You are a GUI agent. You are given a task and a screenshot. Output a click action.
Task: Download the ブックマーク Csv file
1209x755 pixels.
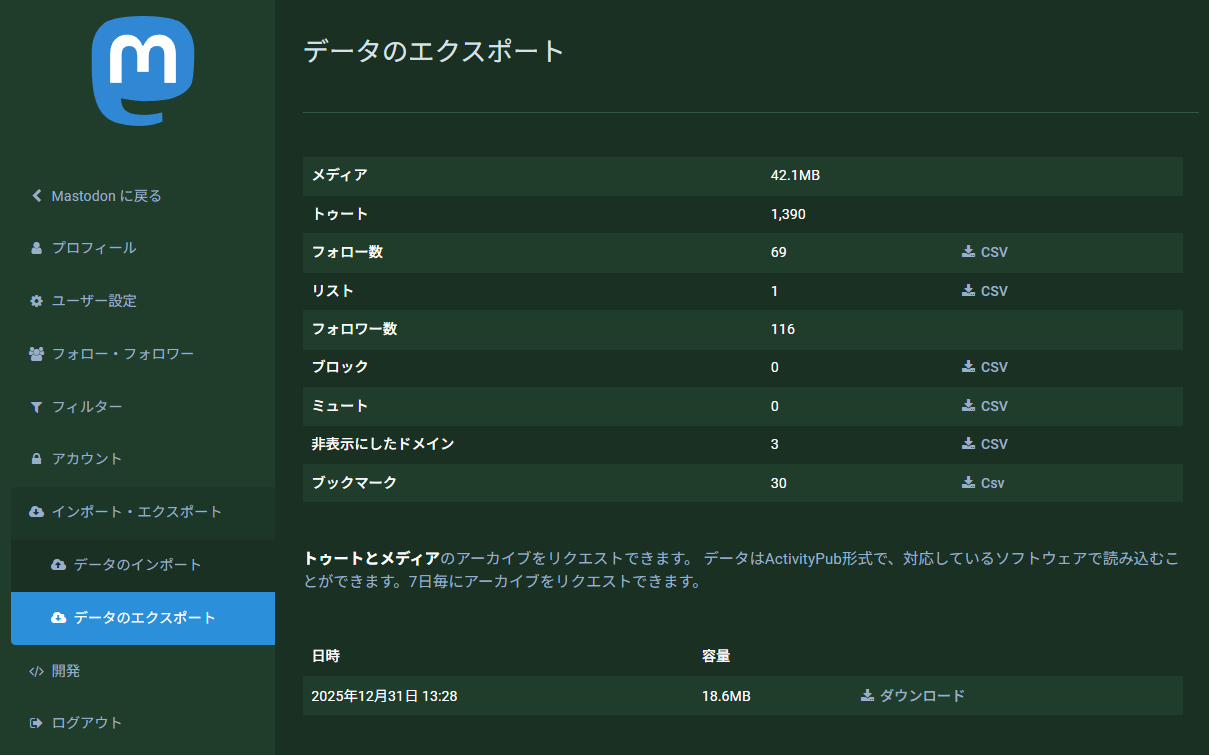click(984, 483)
